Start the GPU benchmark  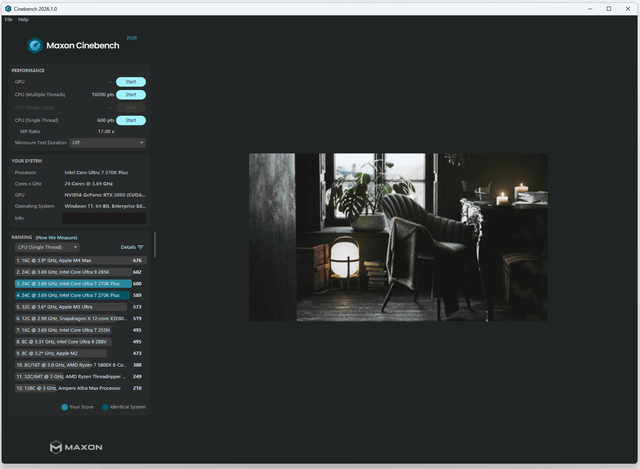[x=131, y=82]
